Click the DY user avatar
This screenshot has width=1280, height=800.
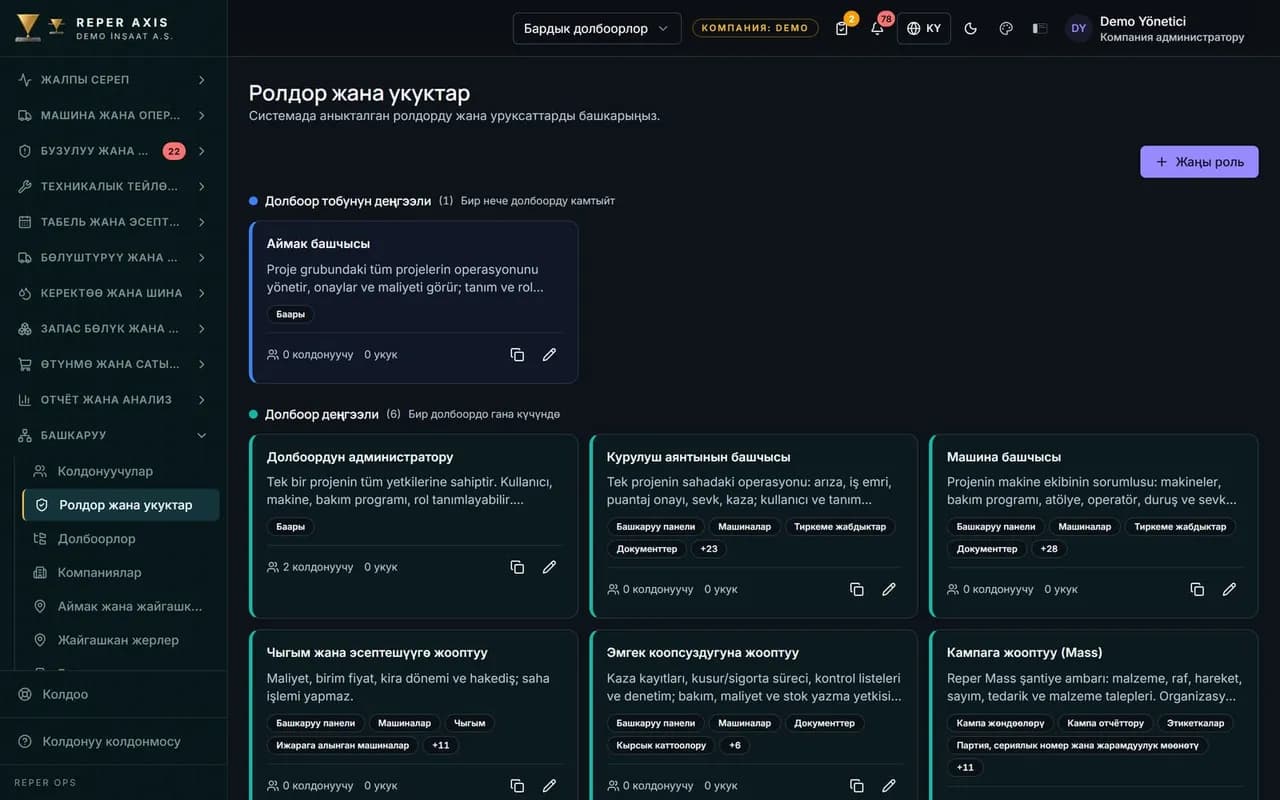(1078, 28)
